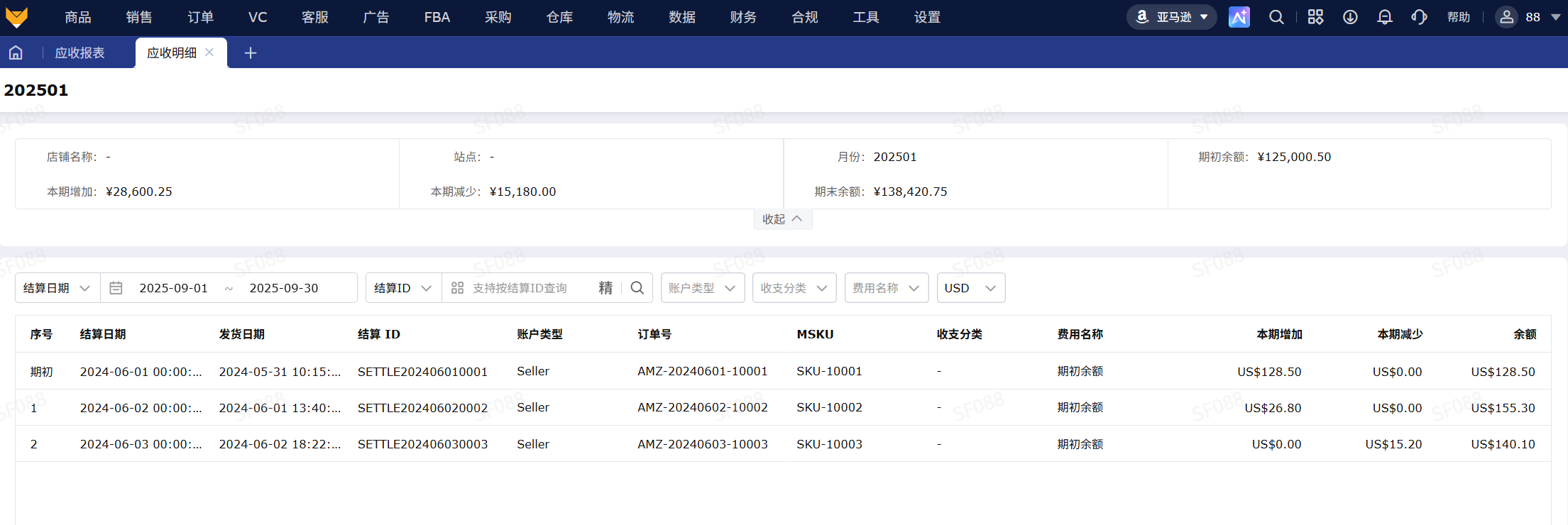Open the 广告 menu
Viewport: 1568px width, 525px height.
pos(375,17)
